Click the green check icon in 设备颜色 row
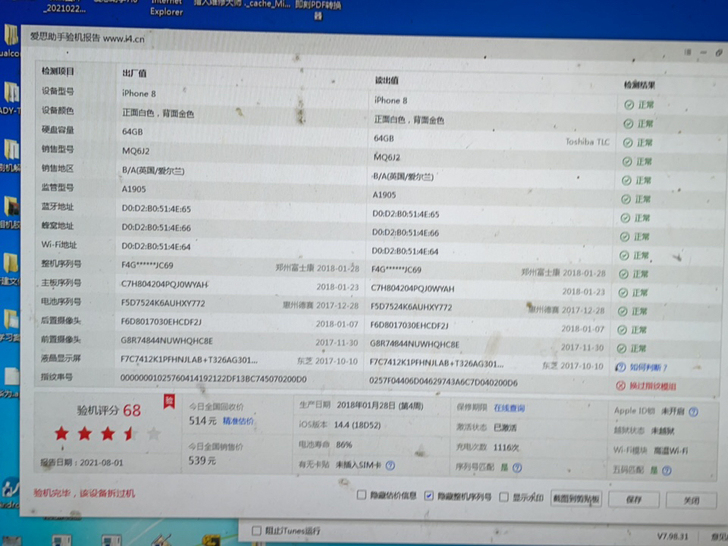This screenshot has width=728, height=546. point(628,124)
